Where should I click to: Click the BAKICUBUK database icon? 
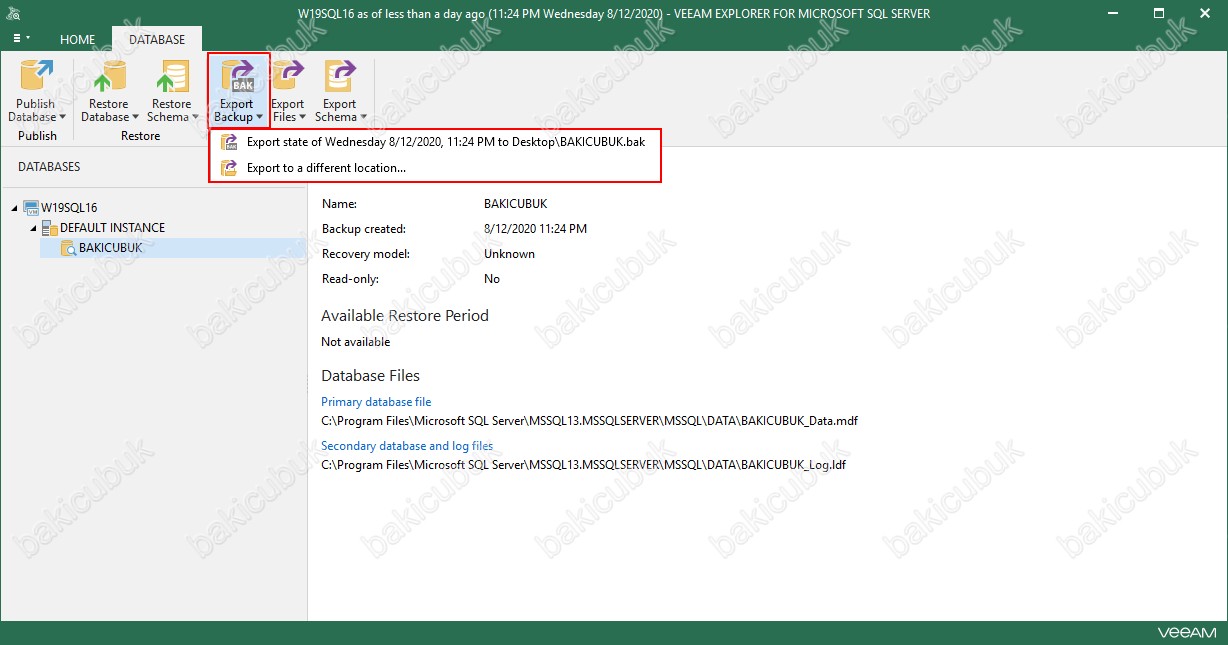point(69,248)
